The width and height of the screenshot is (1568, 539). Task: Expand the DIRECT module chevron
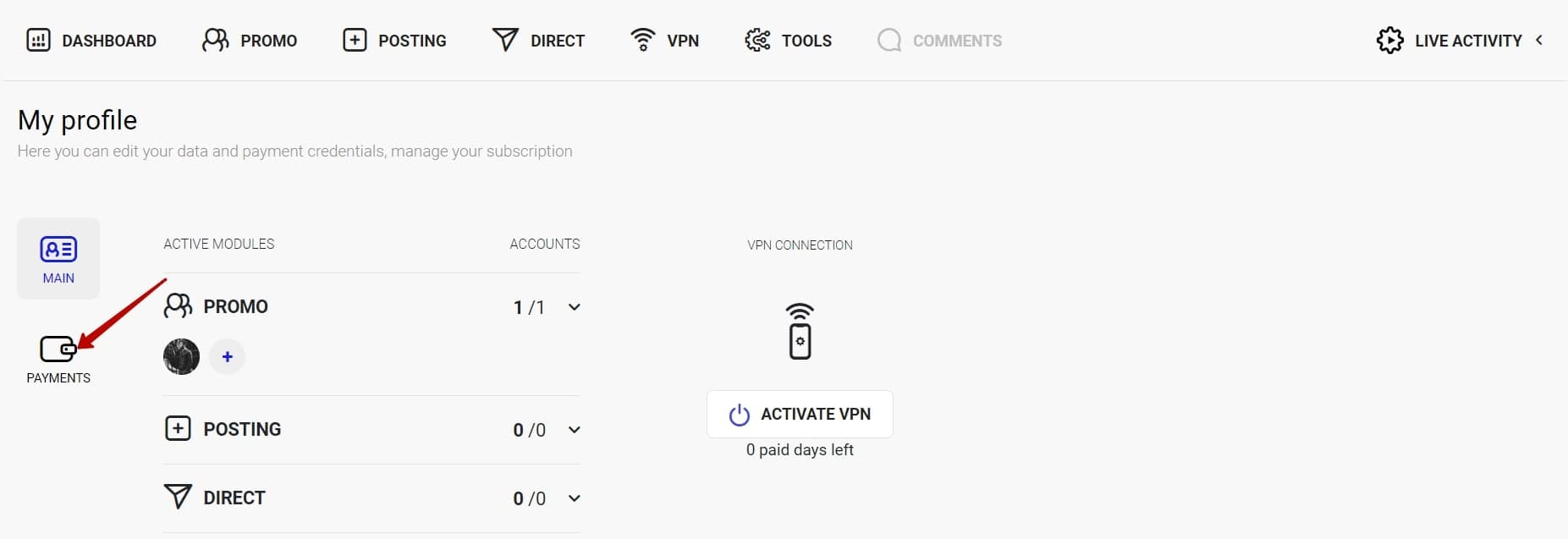click(x=575, y=498)
